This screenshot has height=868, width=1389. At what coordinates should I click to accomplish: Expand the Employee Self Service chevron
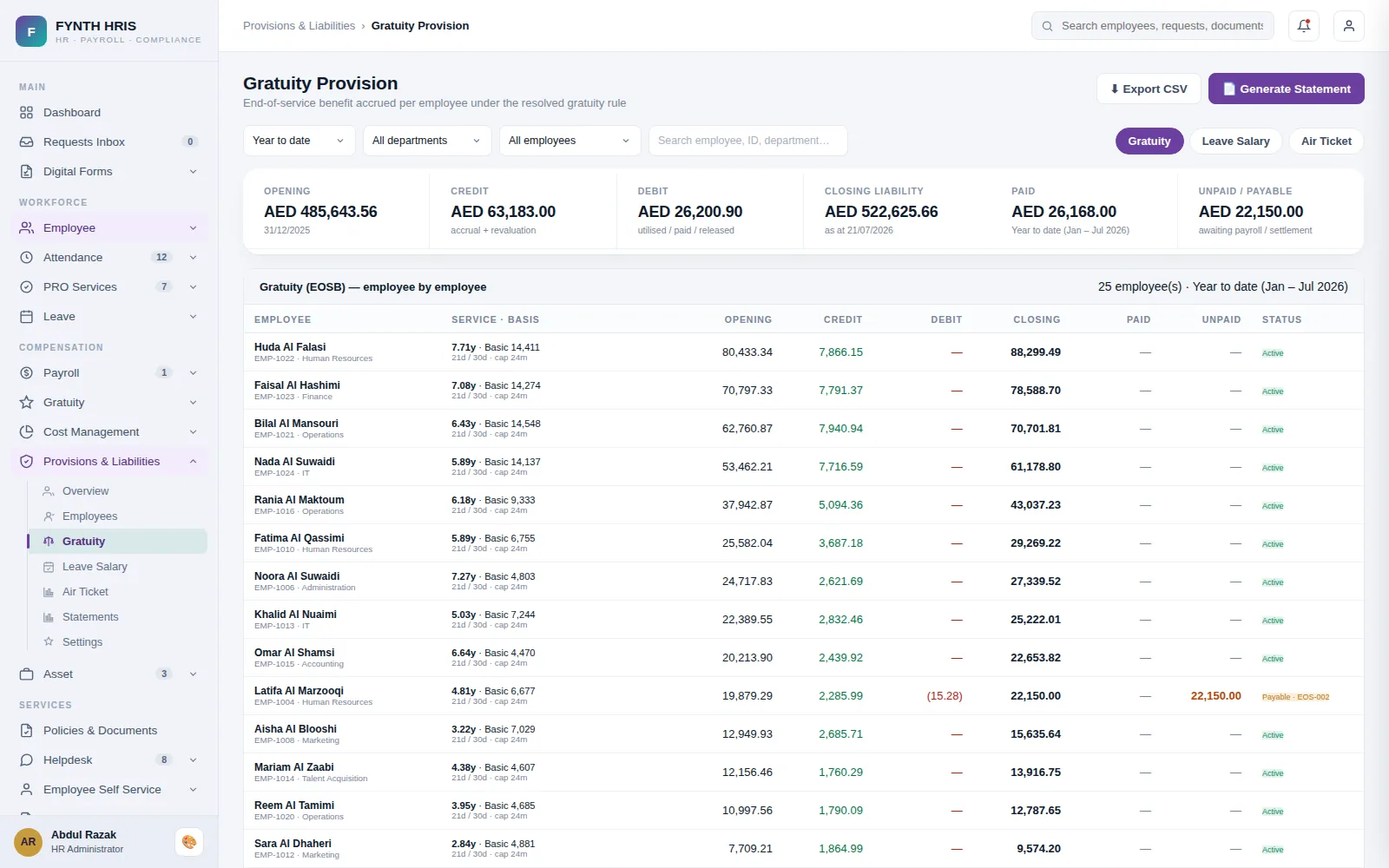(193, 790)
